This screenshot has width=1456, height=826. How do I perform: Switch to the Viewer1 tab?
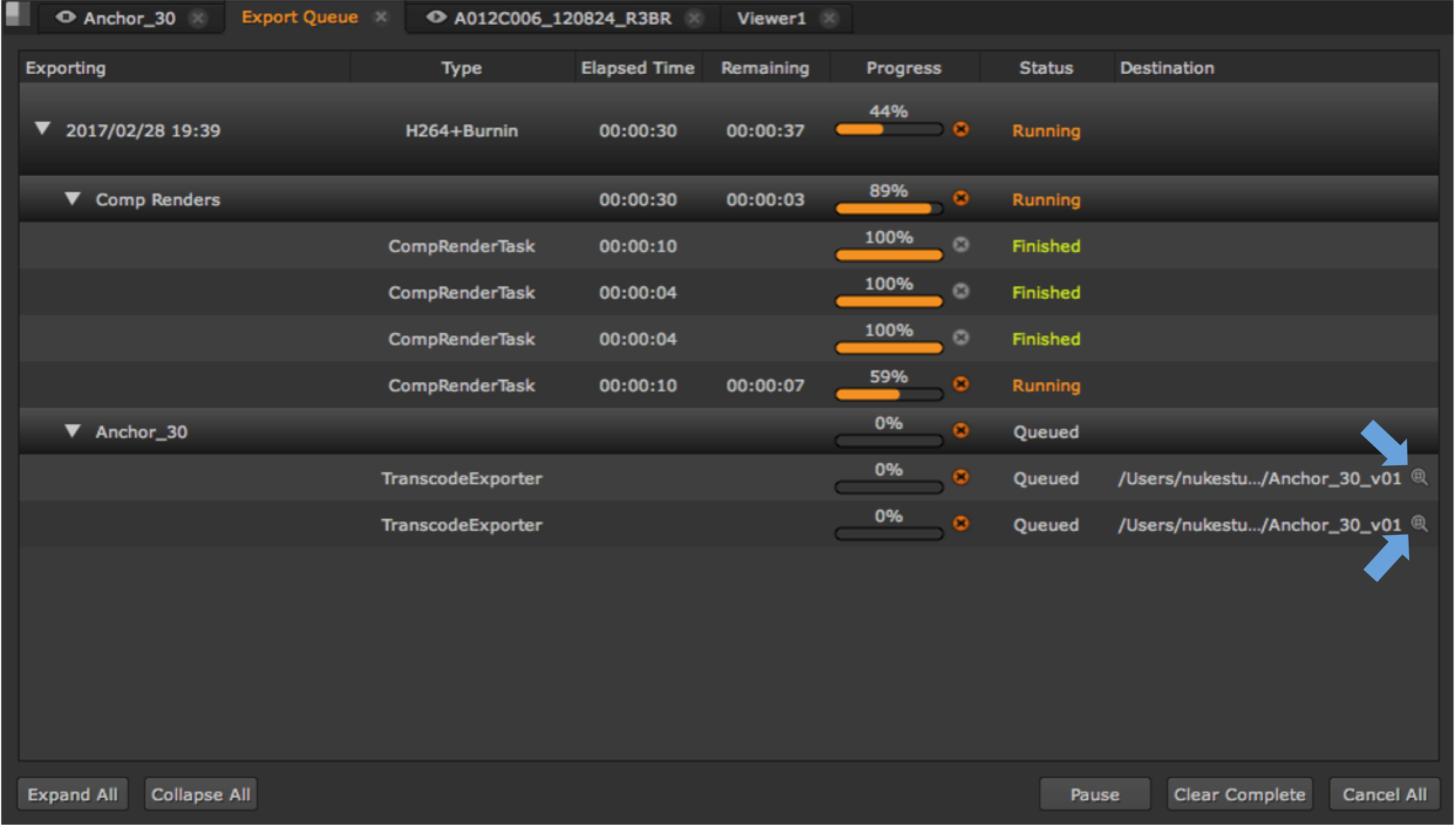pyautogui.click(x=771, y=18)
